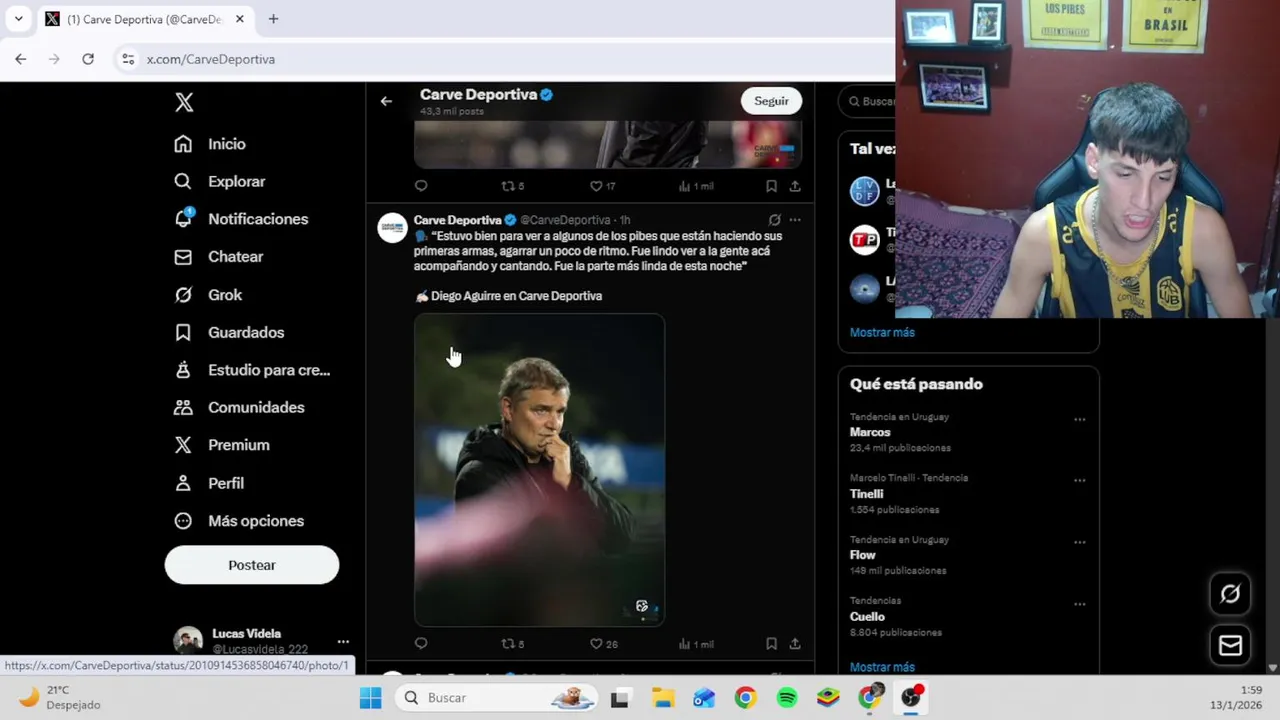Open floating Grok button
The width and height of the screenshot is (1280, 720).
[x=1230, y=594]
